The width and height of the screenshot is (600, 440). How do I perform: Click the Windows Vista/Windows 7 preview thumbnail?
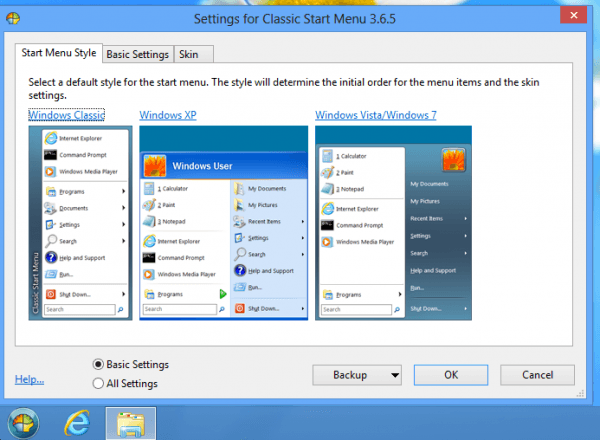coord(393,223)
